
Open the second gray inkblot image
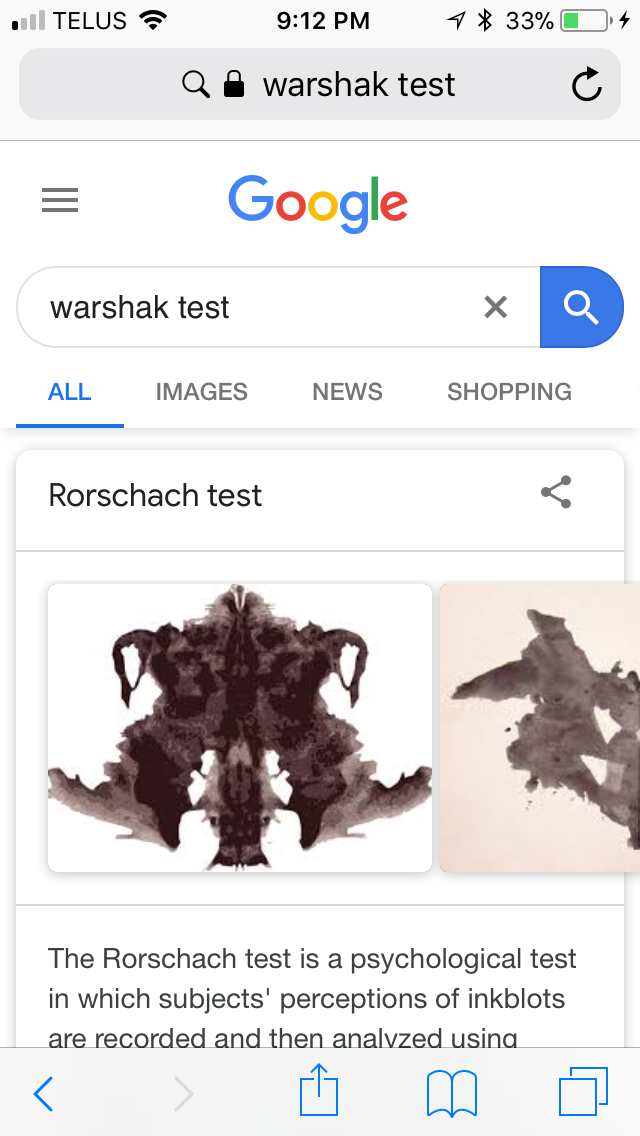[540, 727]
